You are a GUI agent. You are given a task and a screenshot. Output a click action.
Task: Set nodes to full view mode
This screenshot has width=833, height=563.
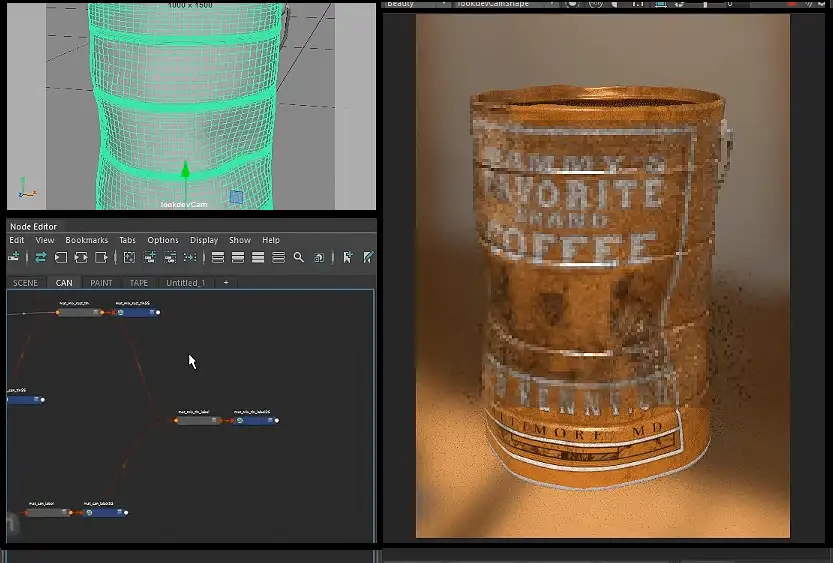pos(258,258)
